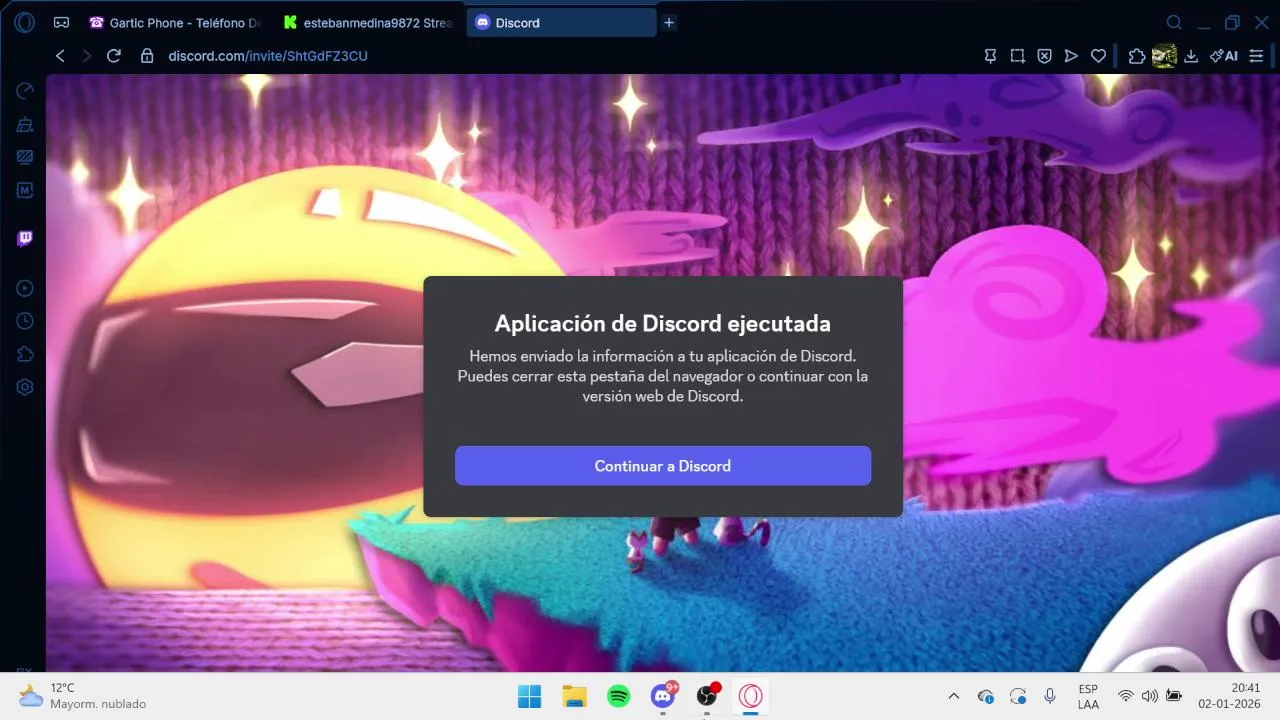This screenshot has height=720, width=1280.
Task: Click the Opera GX taskbar icon
Action: point(751,696)
